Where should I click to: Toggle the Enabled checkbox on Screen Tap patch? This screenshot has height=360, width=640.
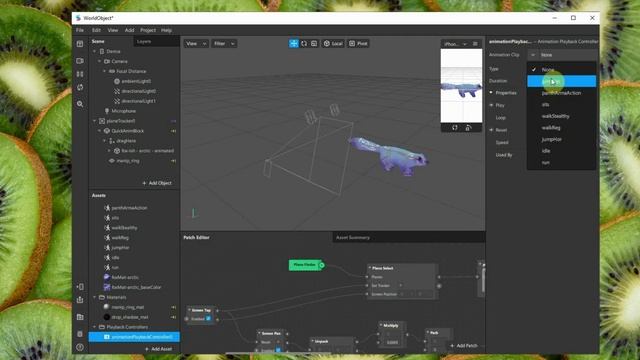[x=208, y=319]
